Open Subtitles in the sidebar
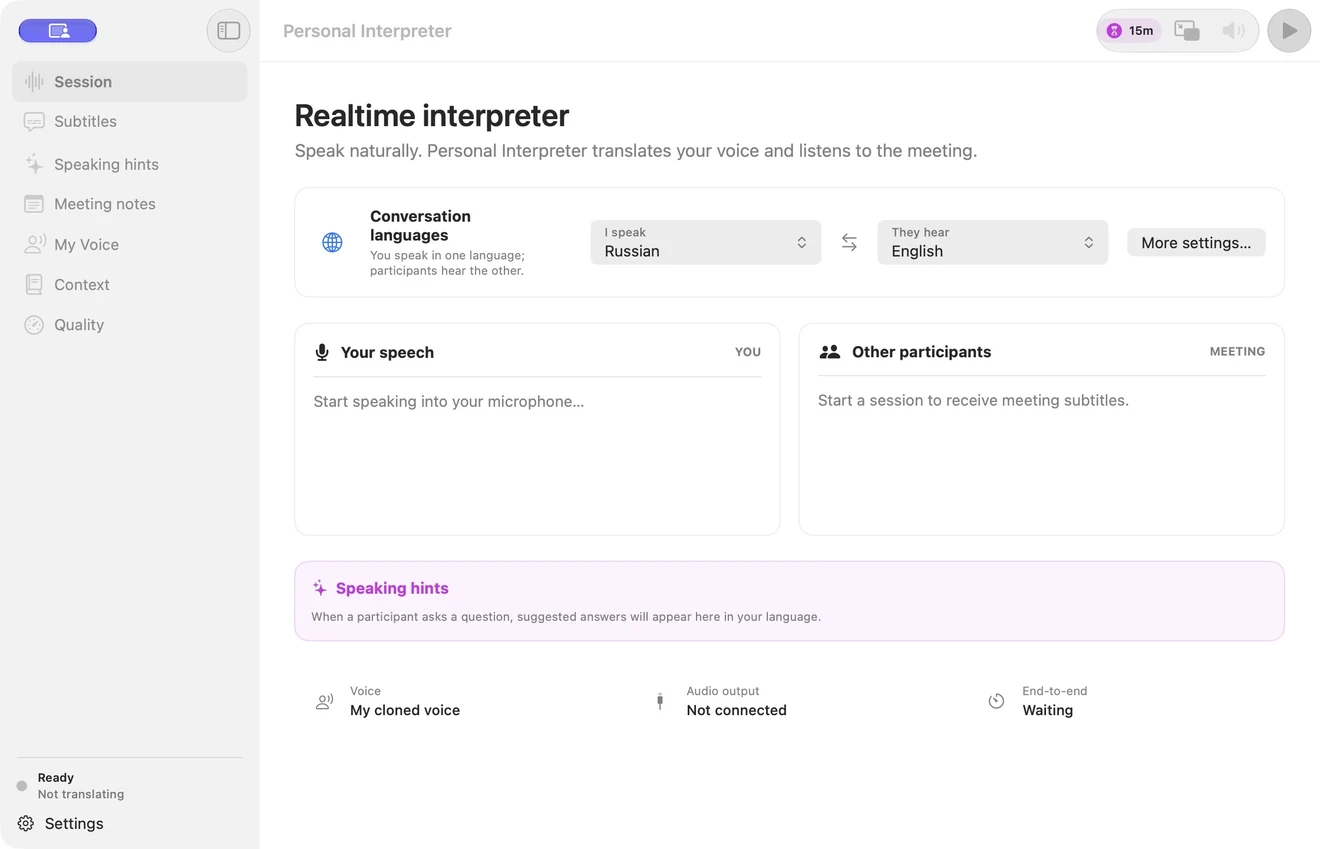Viewport: 1320px width, 849px height. click(130, 122)
